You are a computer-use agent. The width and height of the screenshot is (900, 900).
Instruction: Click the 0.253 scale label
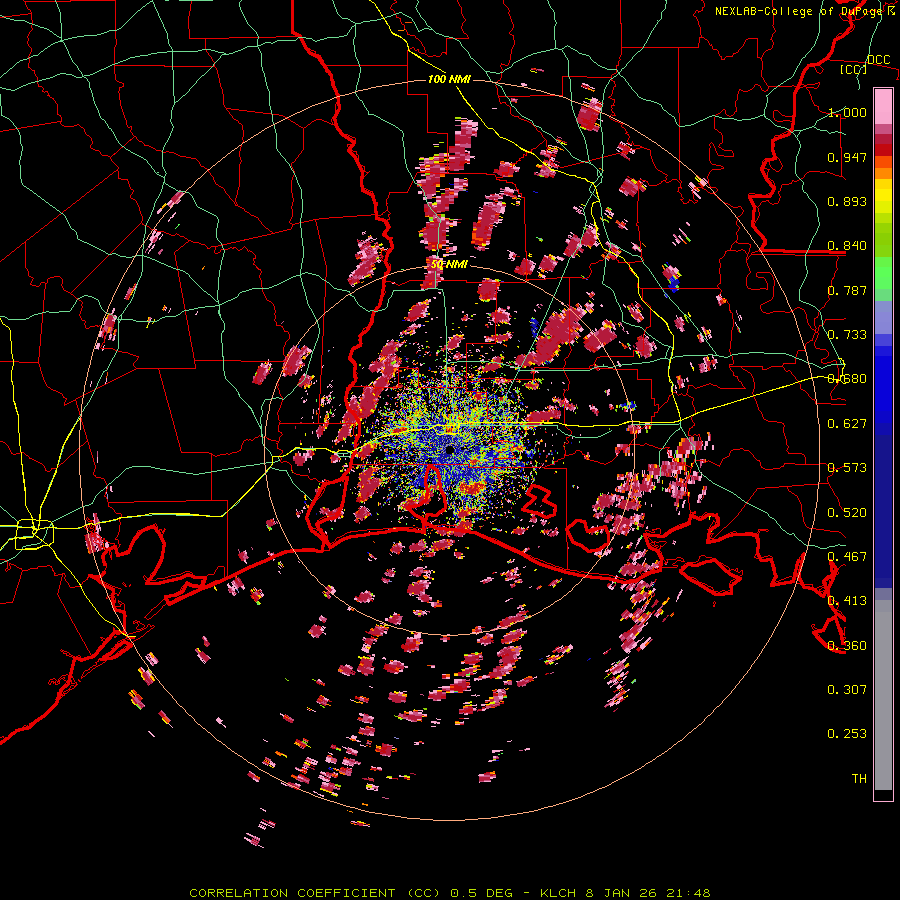click(x=847, y=734)
